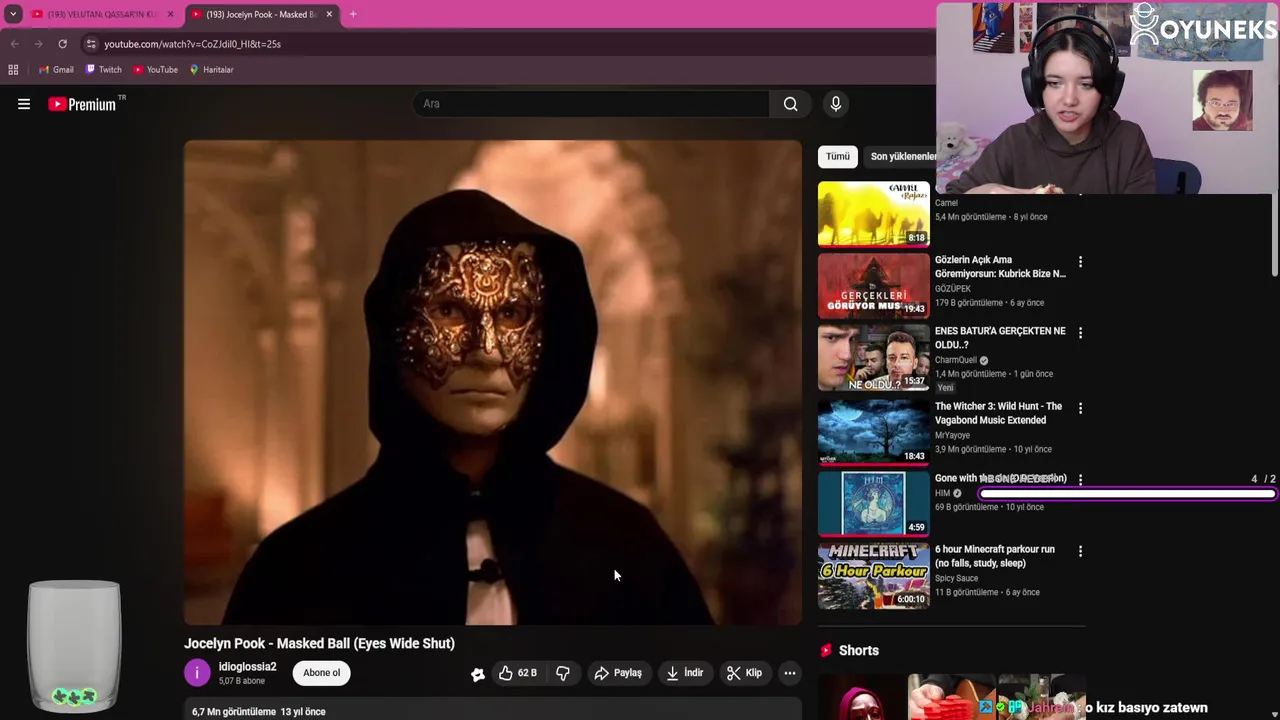Open new browser tab with plus

coord(353,14)
